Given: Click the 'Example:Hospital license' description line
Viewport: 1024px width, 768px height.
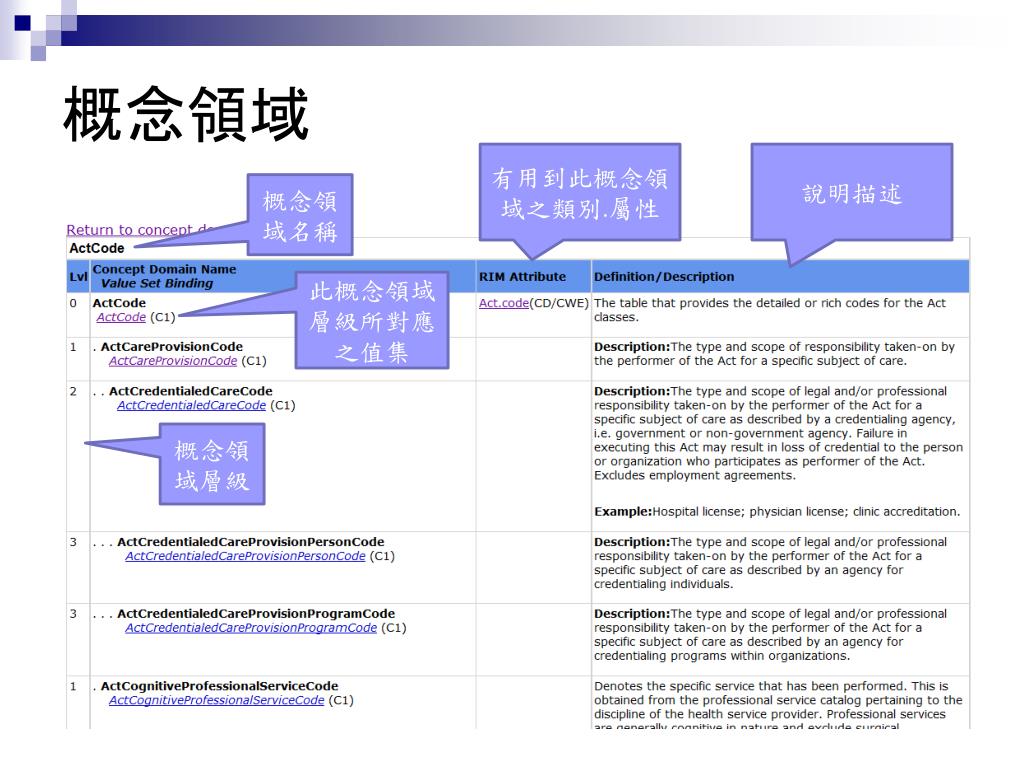Looking at the screenshot, I should [777, 511].
